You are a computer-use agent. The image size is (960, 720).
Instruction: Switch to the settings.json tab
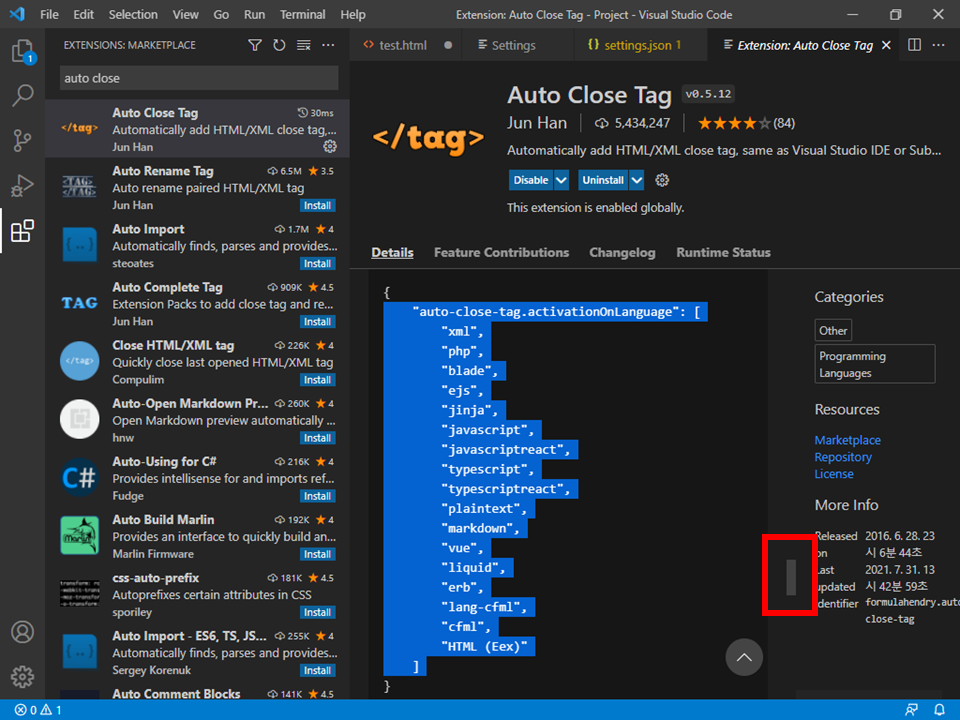point(641,45)
